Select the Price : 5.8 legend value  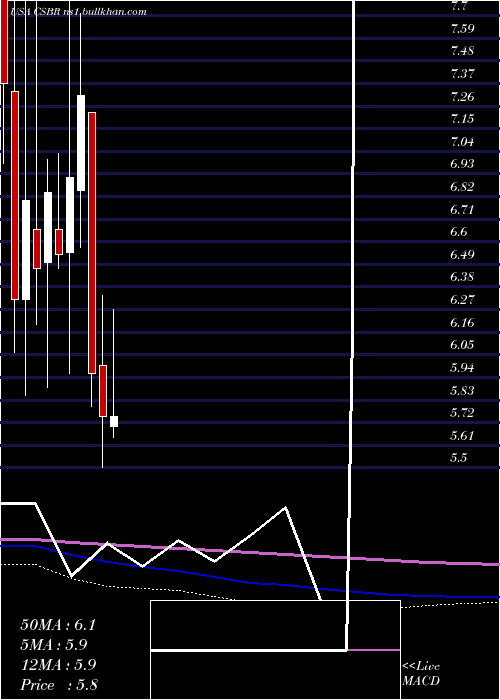(59, 685)
